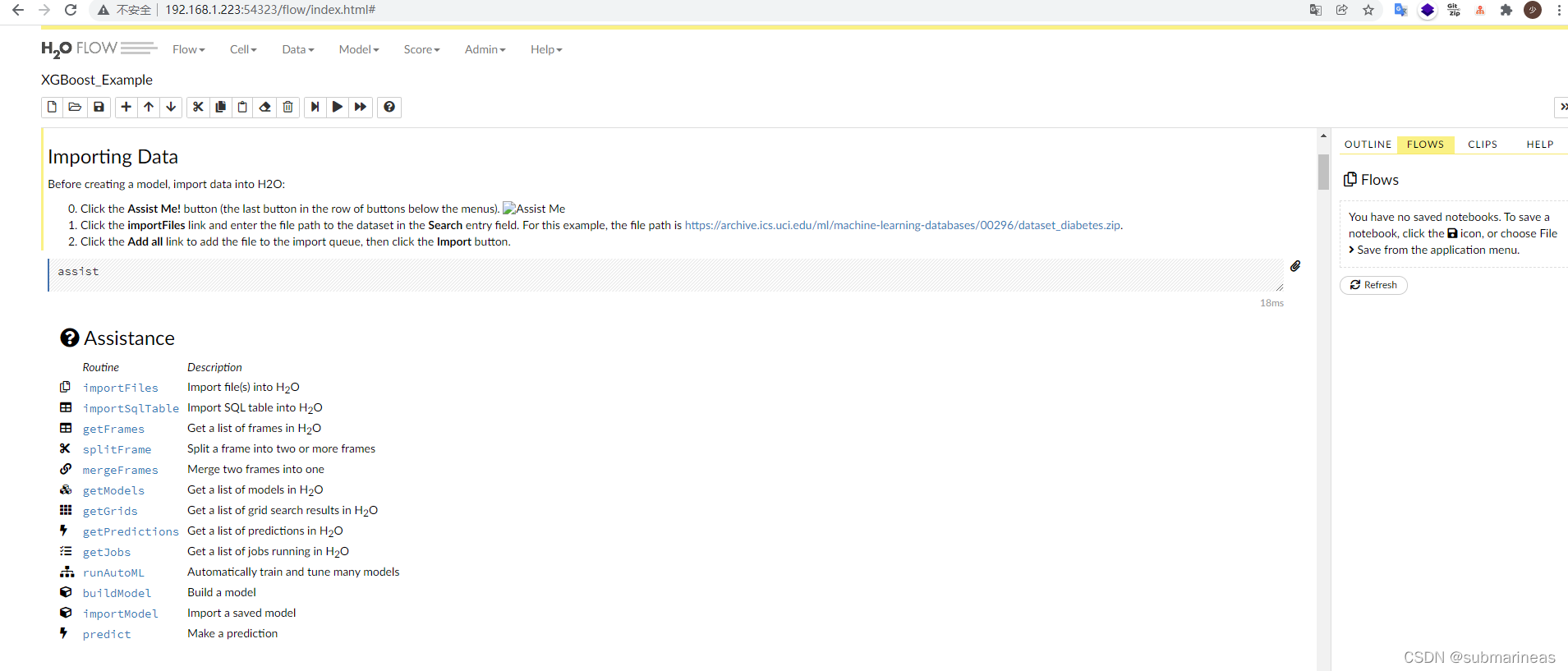Click the importSqlTable routine link
This screenshot has height=671, width=1568.
coord(131,408)
